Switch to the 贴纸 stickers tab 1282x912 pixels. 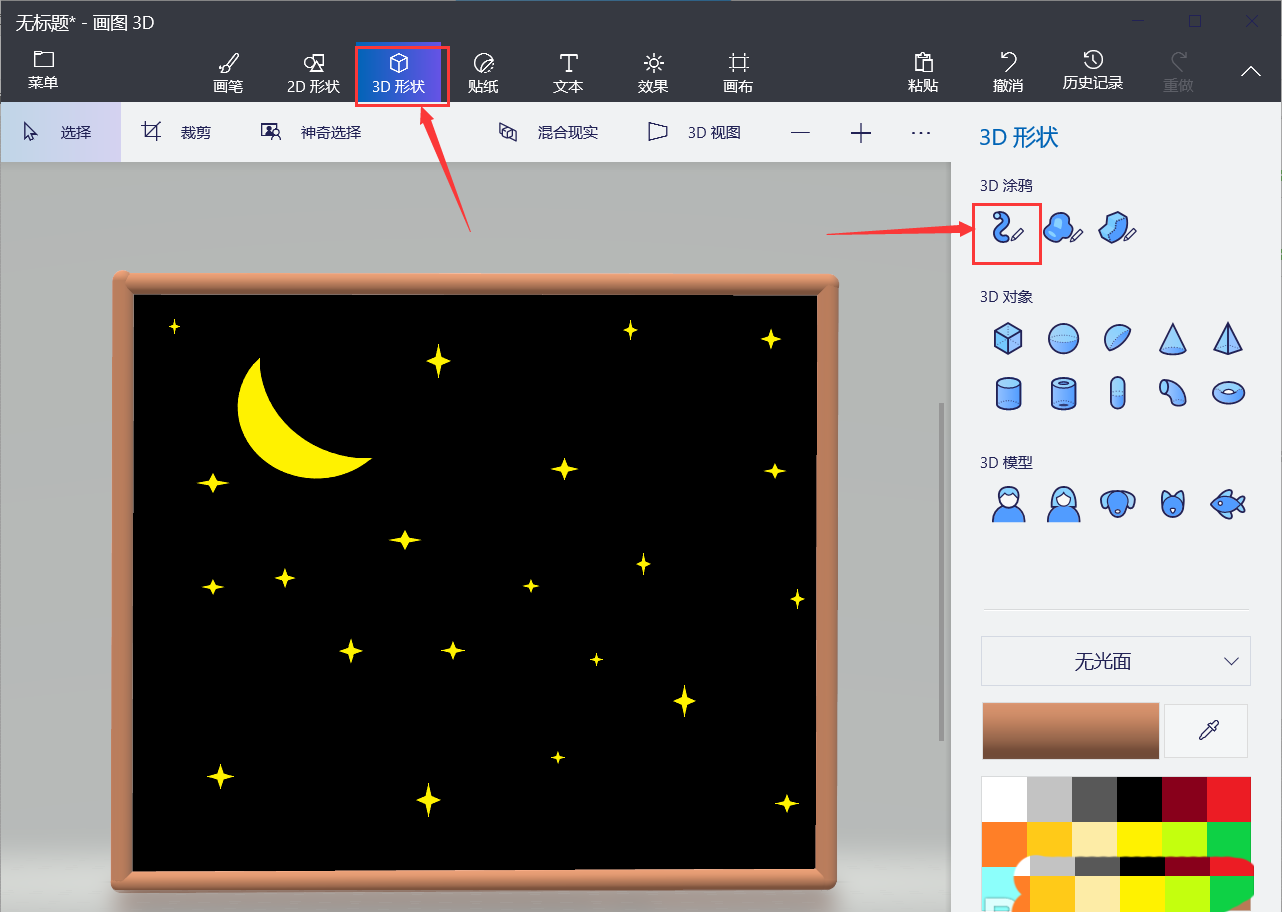click(x=483, y=73)
